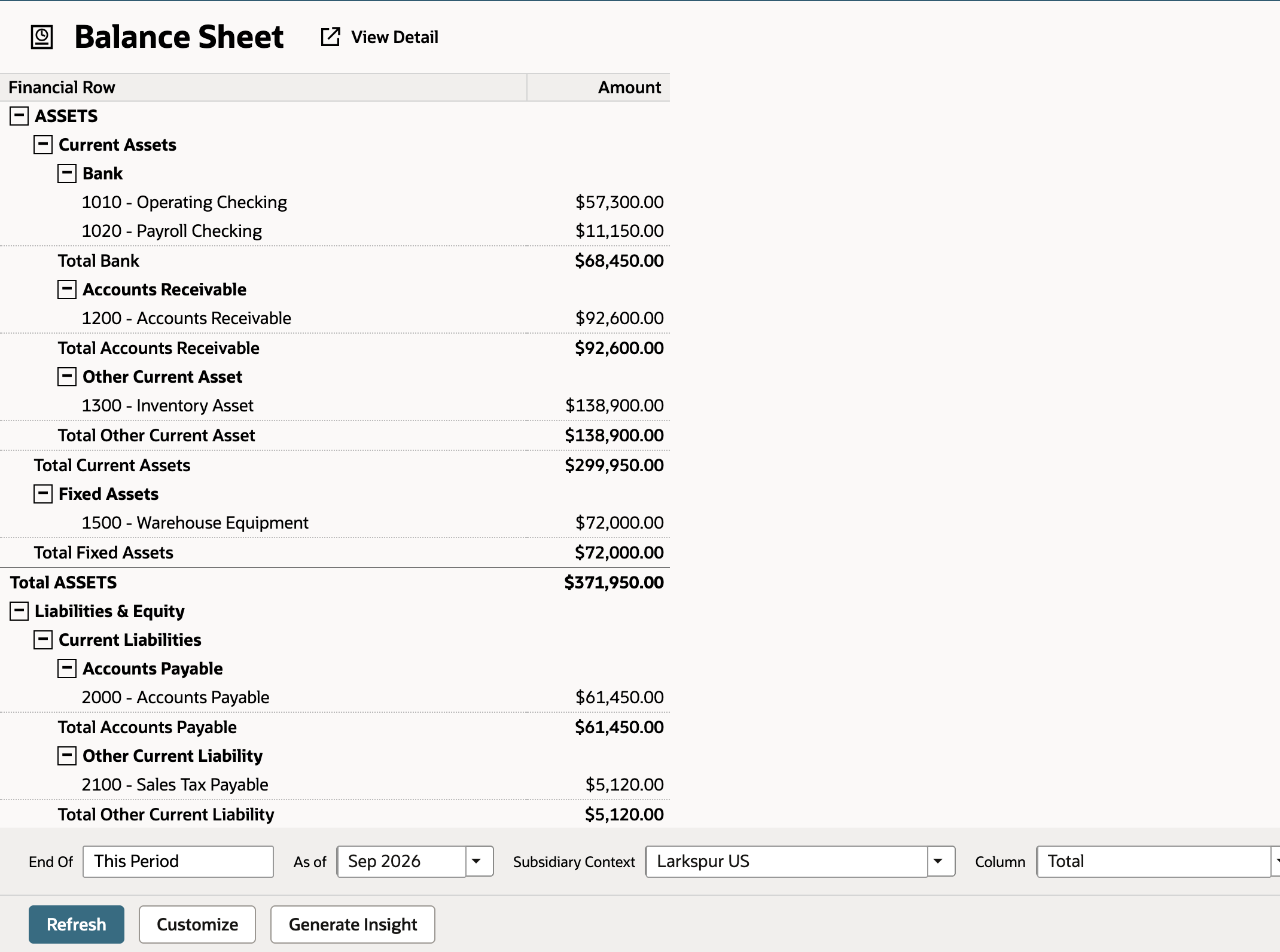Click the Sep 2026 As of field
The height and width of the screenshot is (952, 1280).
401,862
